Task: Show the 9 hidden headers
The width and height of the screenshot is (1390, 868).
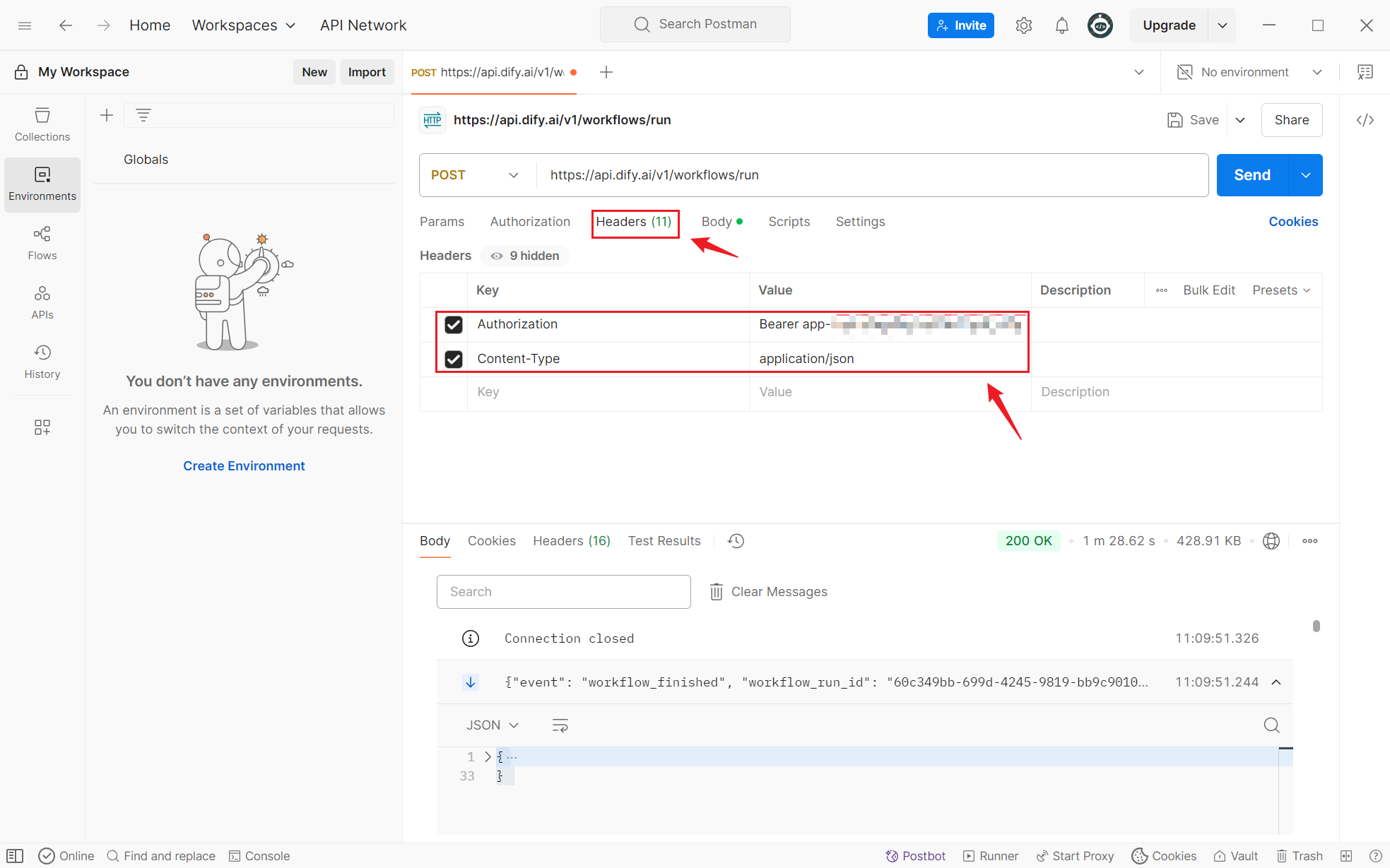Action: point(525,256)
